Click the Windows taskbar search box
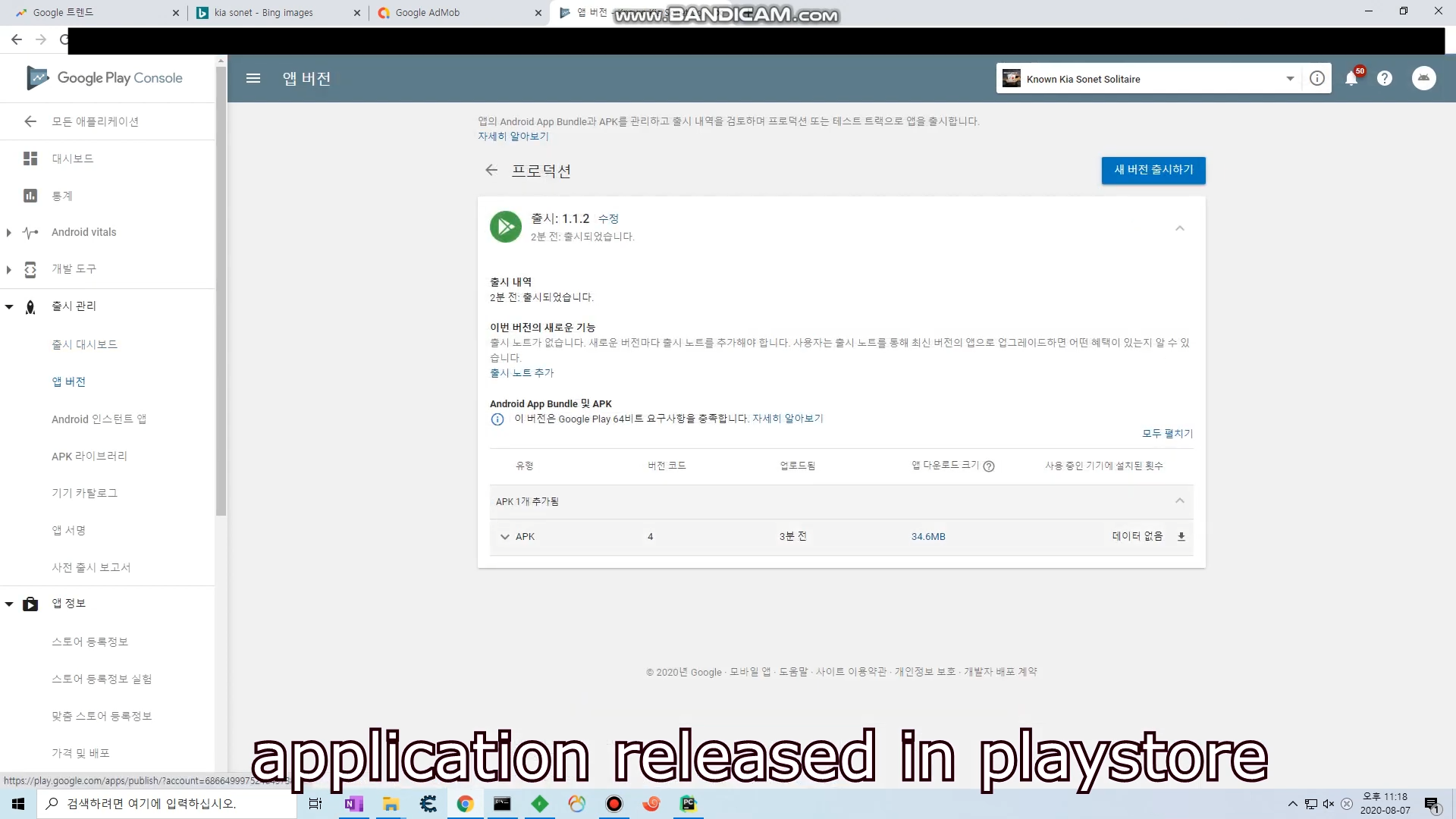1456x819 pixels. (167, 804)
